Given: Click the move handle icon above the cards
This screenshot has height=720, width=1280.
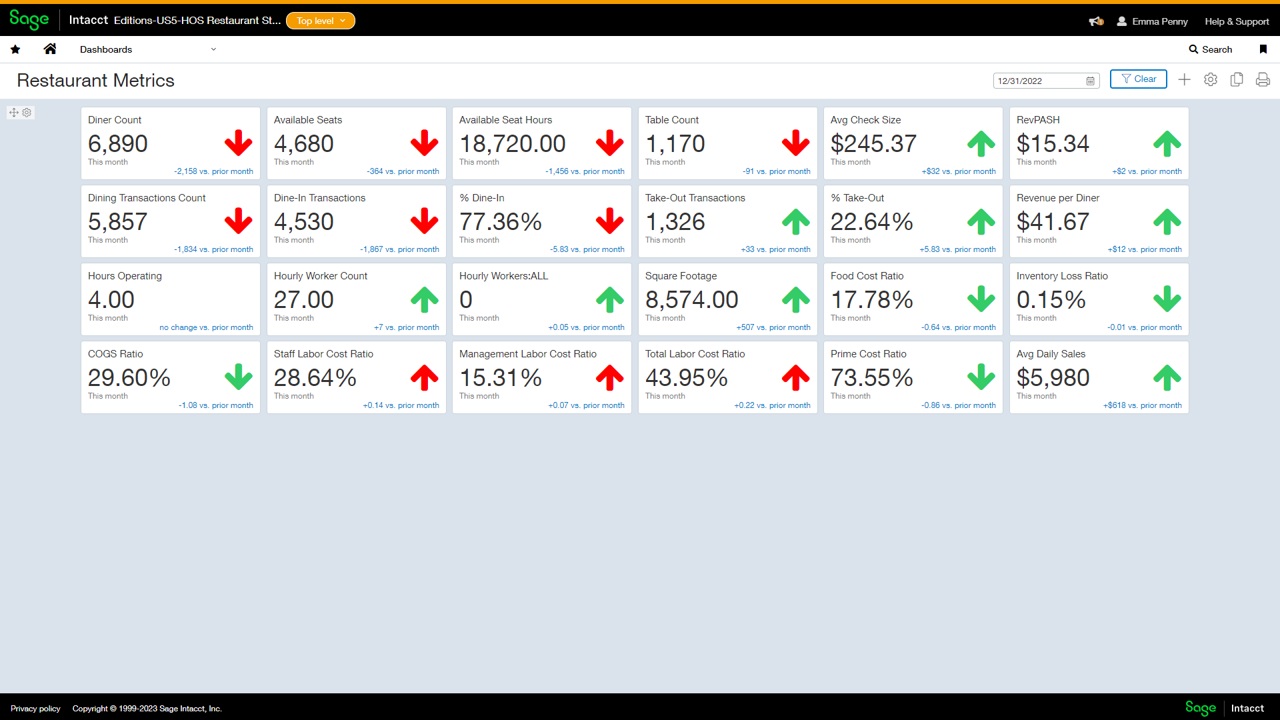Looking at the screenshot, I should [14, 113].
